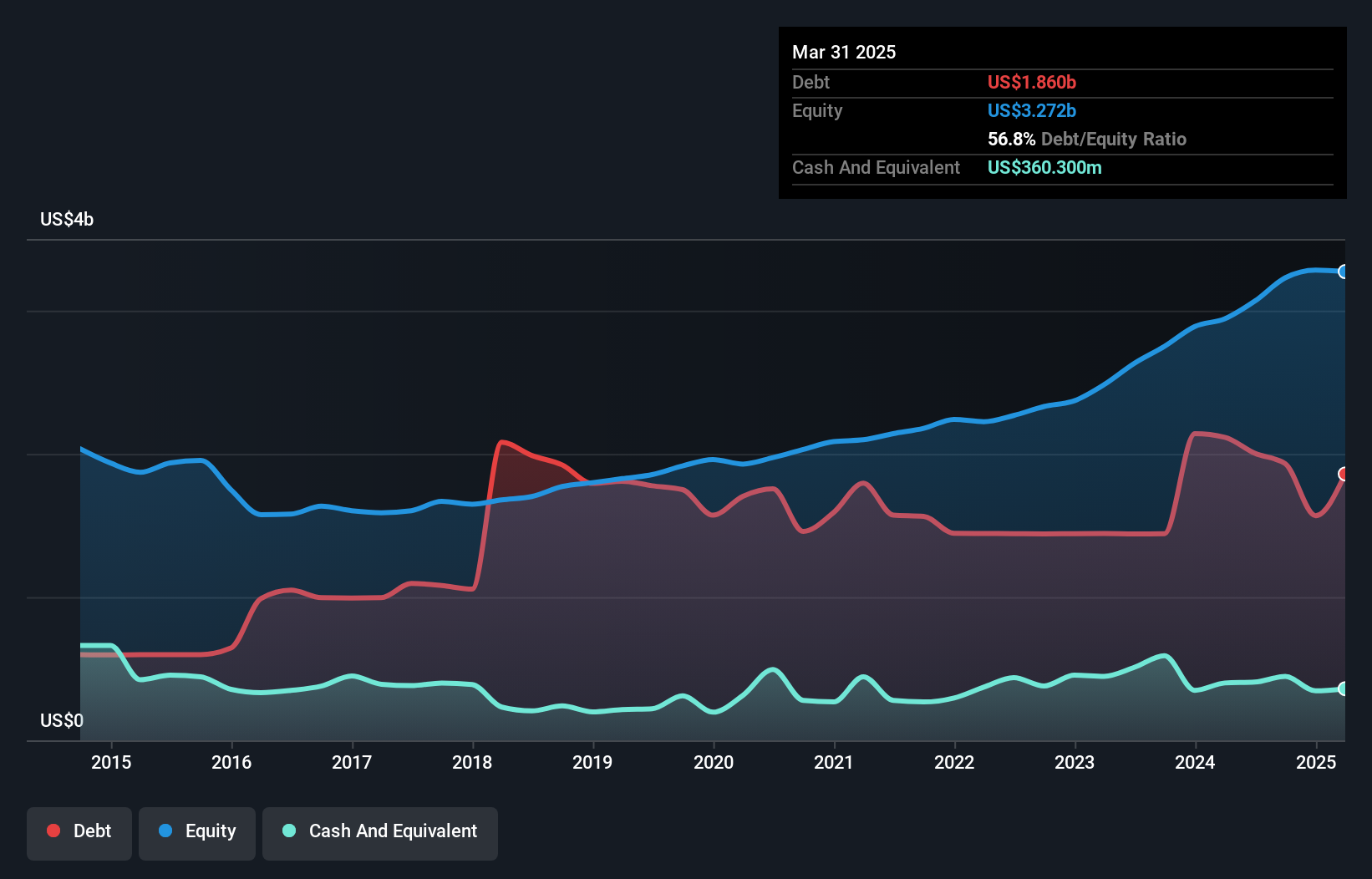The height and width of the screenshot is (879, 1372).
Task: Select the Equity endpoint marker at Mar 2025
Action: 1344,272
